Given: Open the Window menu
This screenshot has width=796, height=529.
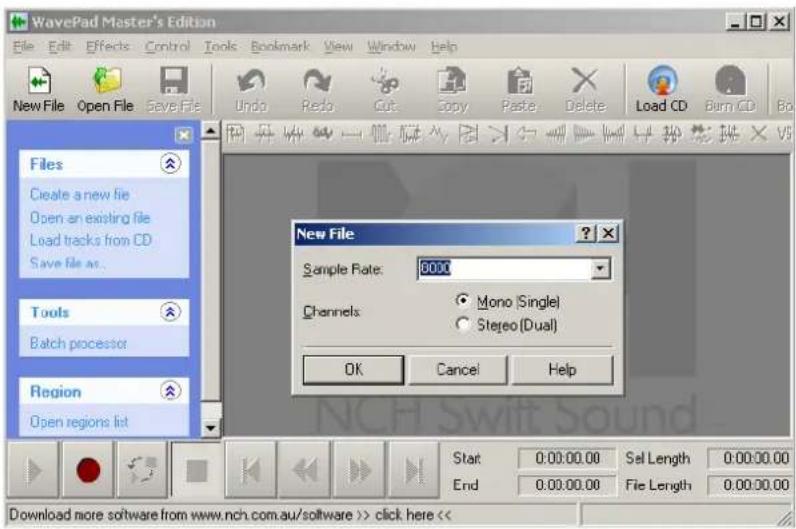Looking at the screenshot, I should pos(391,47).
